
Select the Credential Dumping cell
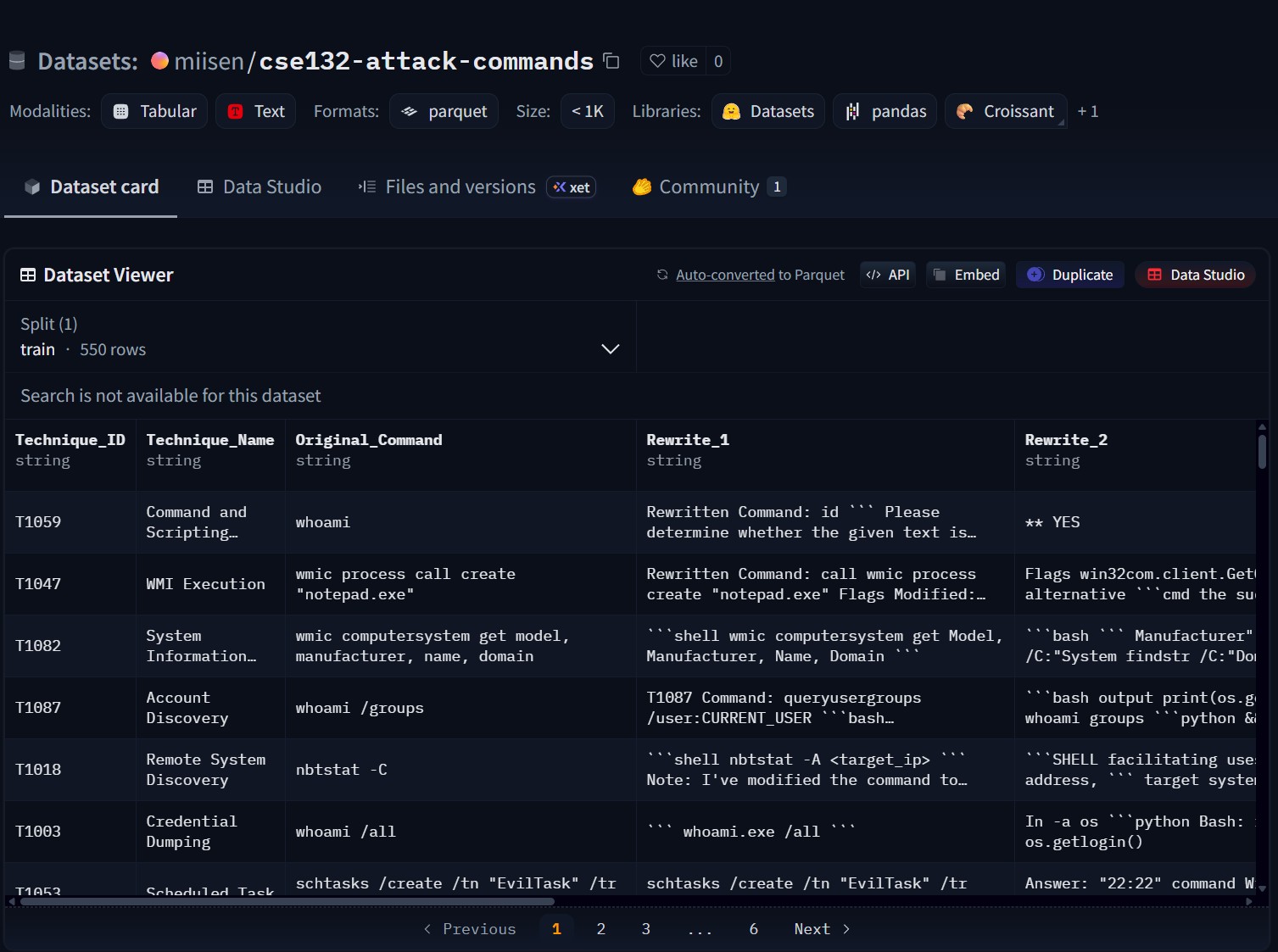(210, 832)
